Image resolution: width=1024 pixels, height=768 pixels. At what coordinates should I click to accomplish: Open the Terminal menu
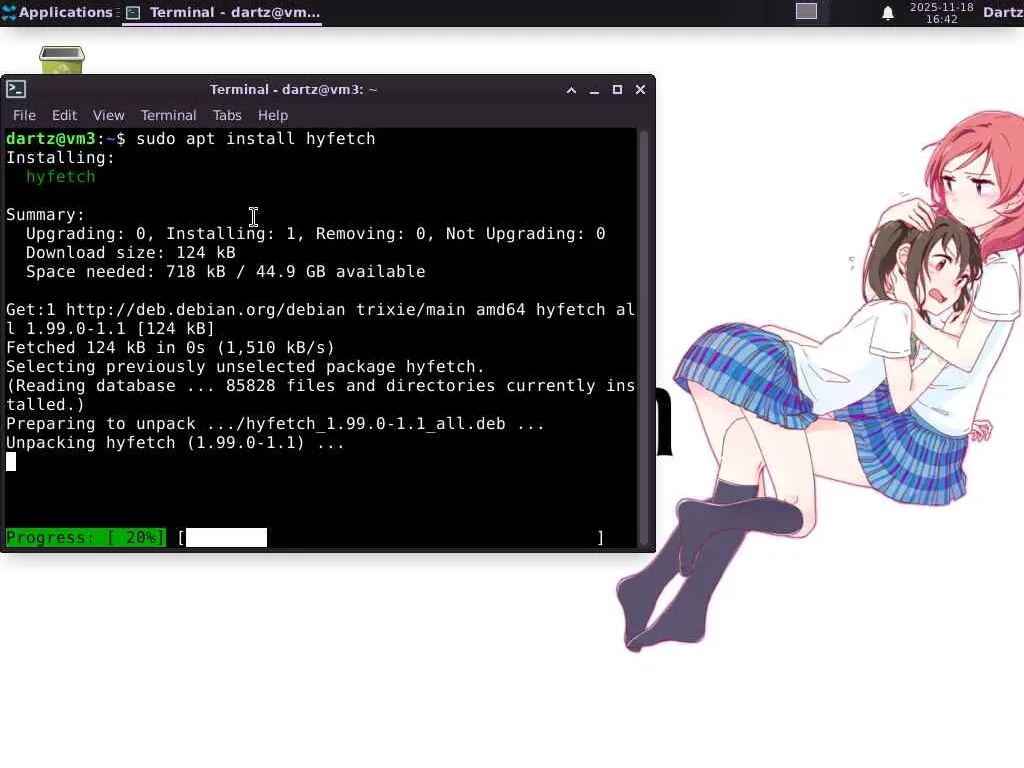click(x=168, y=116)
